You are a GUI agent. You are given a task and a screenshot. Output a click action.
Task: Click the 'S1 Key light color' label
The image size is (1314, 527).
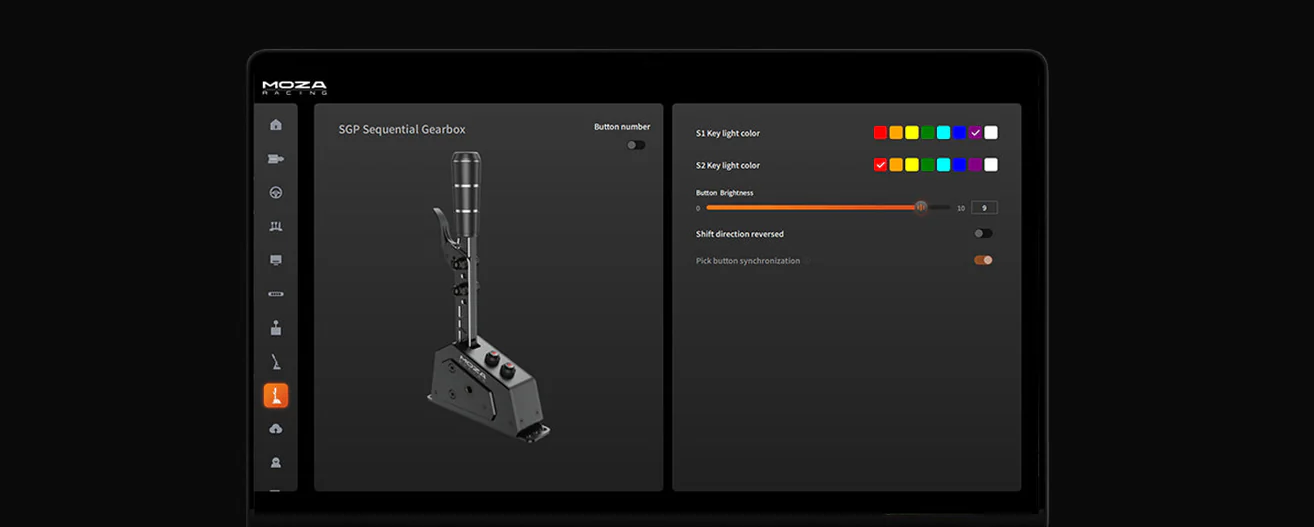click(728, 133)
